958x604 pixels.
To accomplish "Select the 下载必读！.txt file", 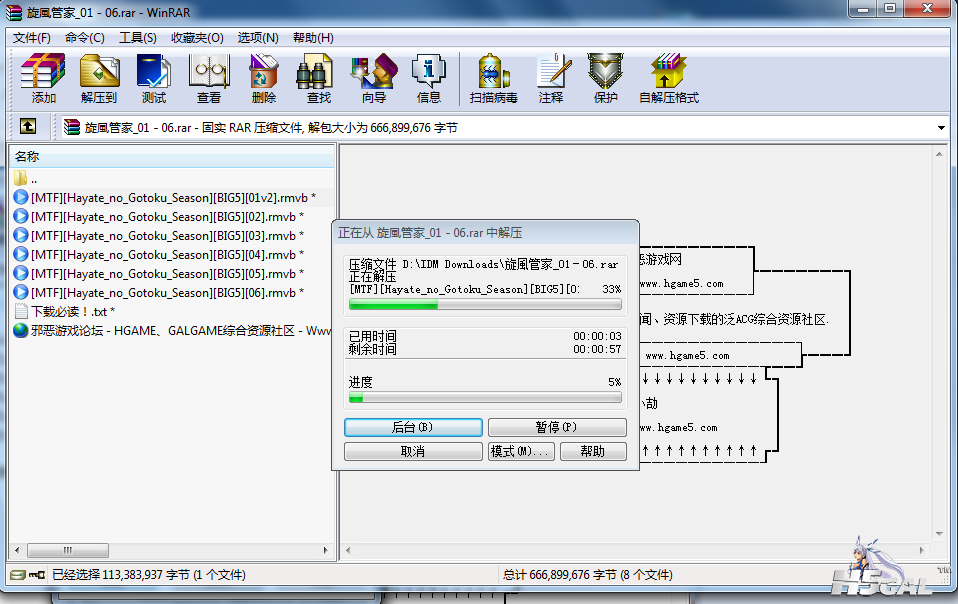I will (x=68, y=312).
